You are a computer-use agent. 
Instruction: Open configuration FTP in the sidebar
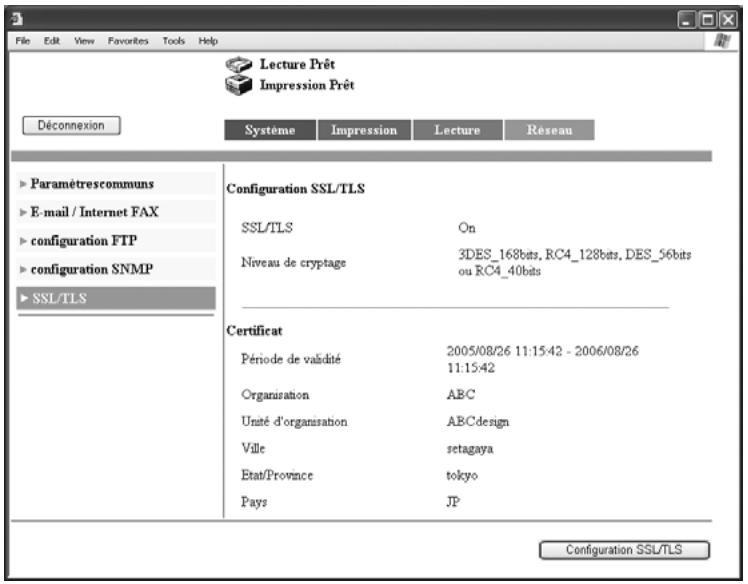click(x=116, y=240)
